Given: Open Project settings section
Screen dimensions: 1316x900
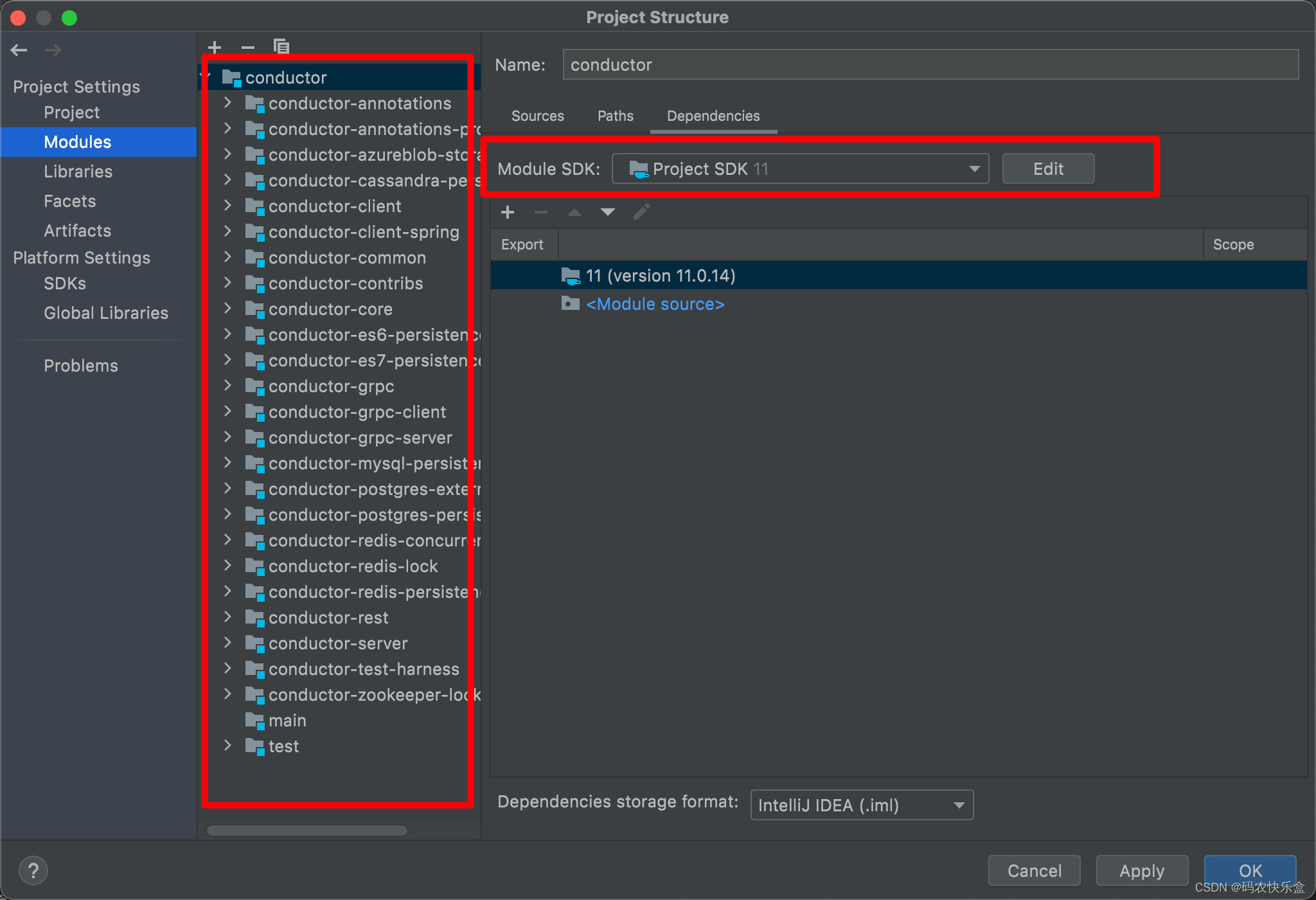Looking at the screenshot, I should pyautogui.click(x=72, y=113).
